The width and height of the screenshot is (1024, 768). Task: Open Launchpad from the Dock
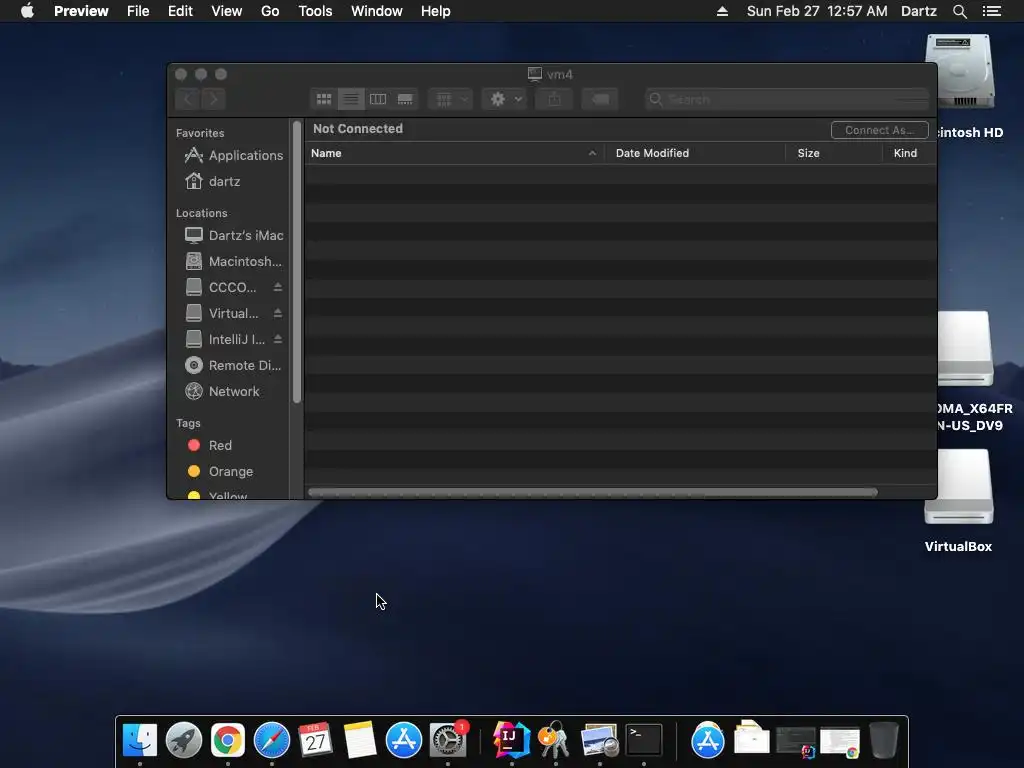click(184, 741)
